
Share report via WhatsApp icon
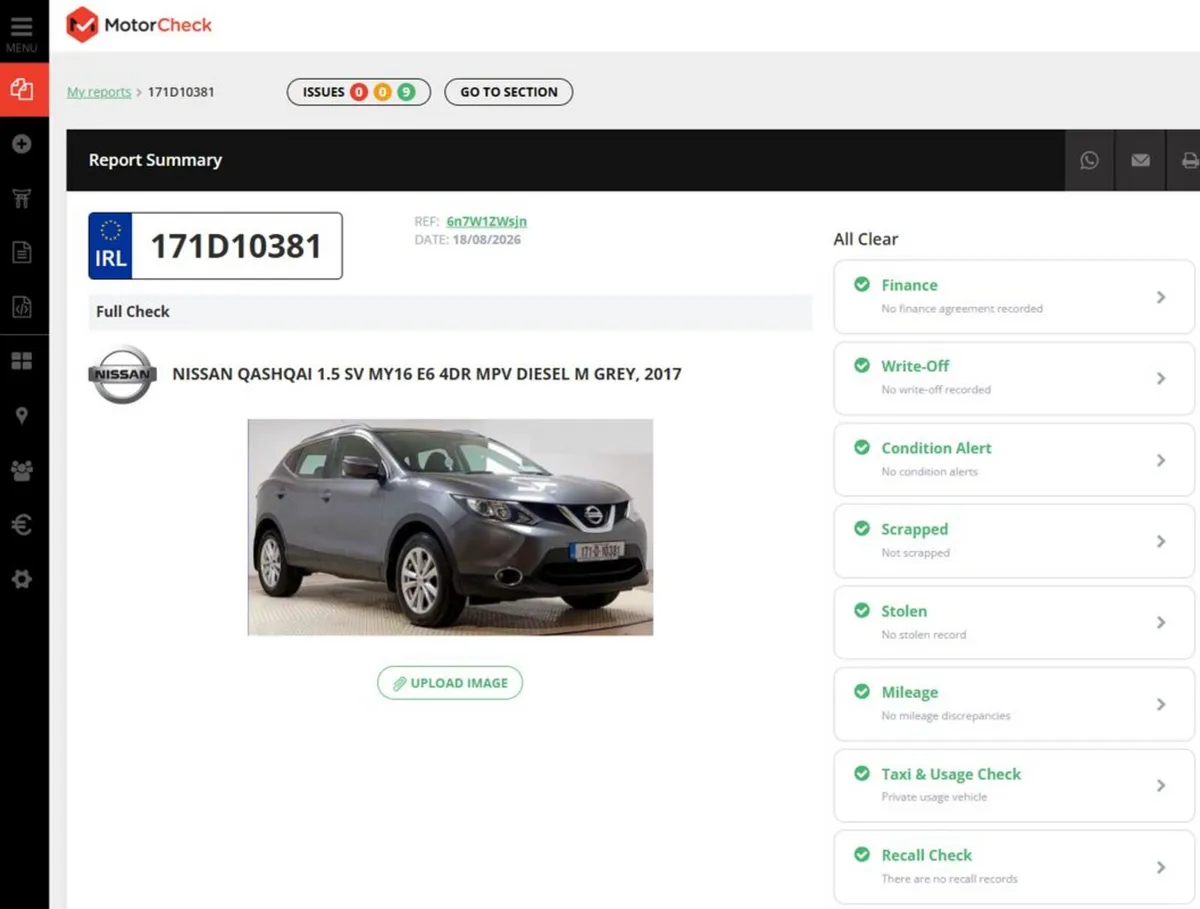pos(1089,160)
